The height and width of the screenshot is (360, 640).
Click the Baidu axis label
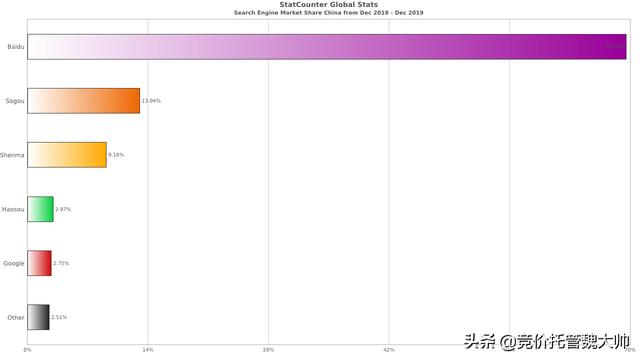coord(16,47)
